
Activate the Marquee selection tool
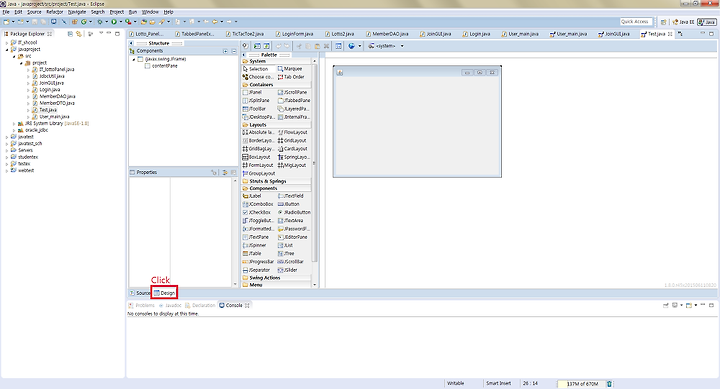(x=290, y=69)
